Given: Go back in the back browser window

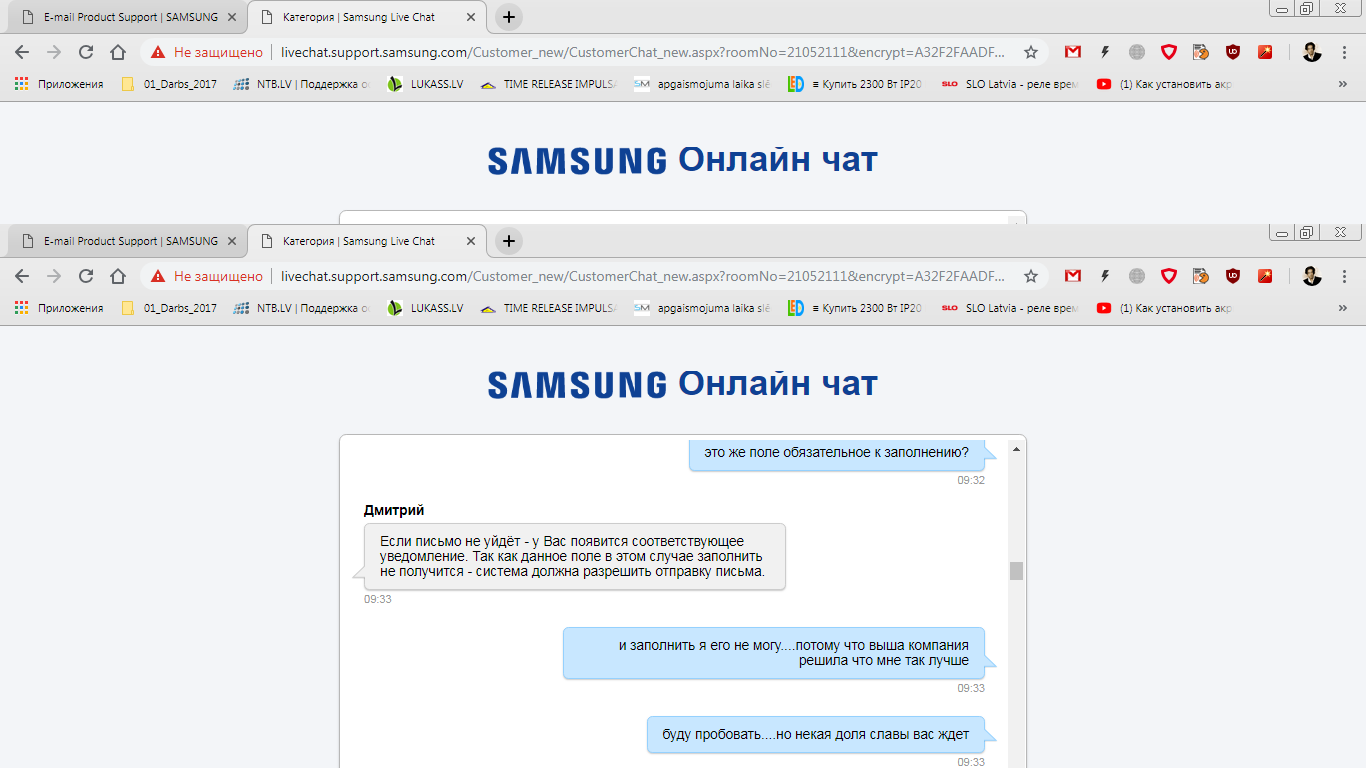Looking at the screenshot, I should click(22, 52).
